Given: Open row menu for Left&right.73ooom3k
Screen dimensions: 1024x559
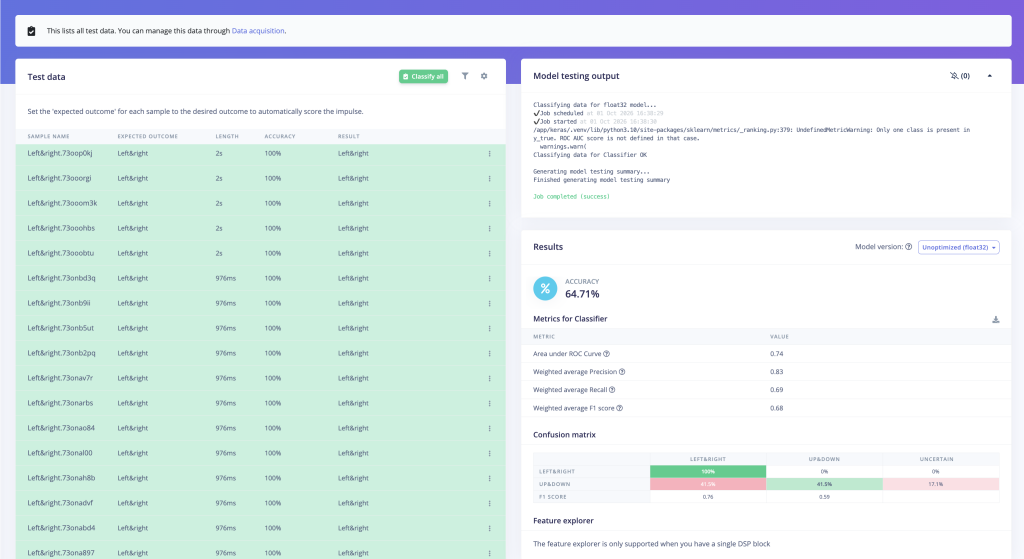Looking at the screenshot, I should pos(489,203).
